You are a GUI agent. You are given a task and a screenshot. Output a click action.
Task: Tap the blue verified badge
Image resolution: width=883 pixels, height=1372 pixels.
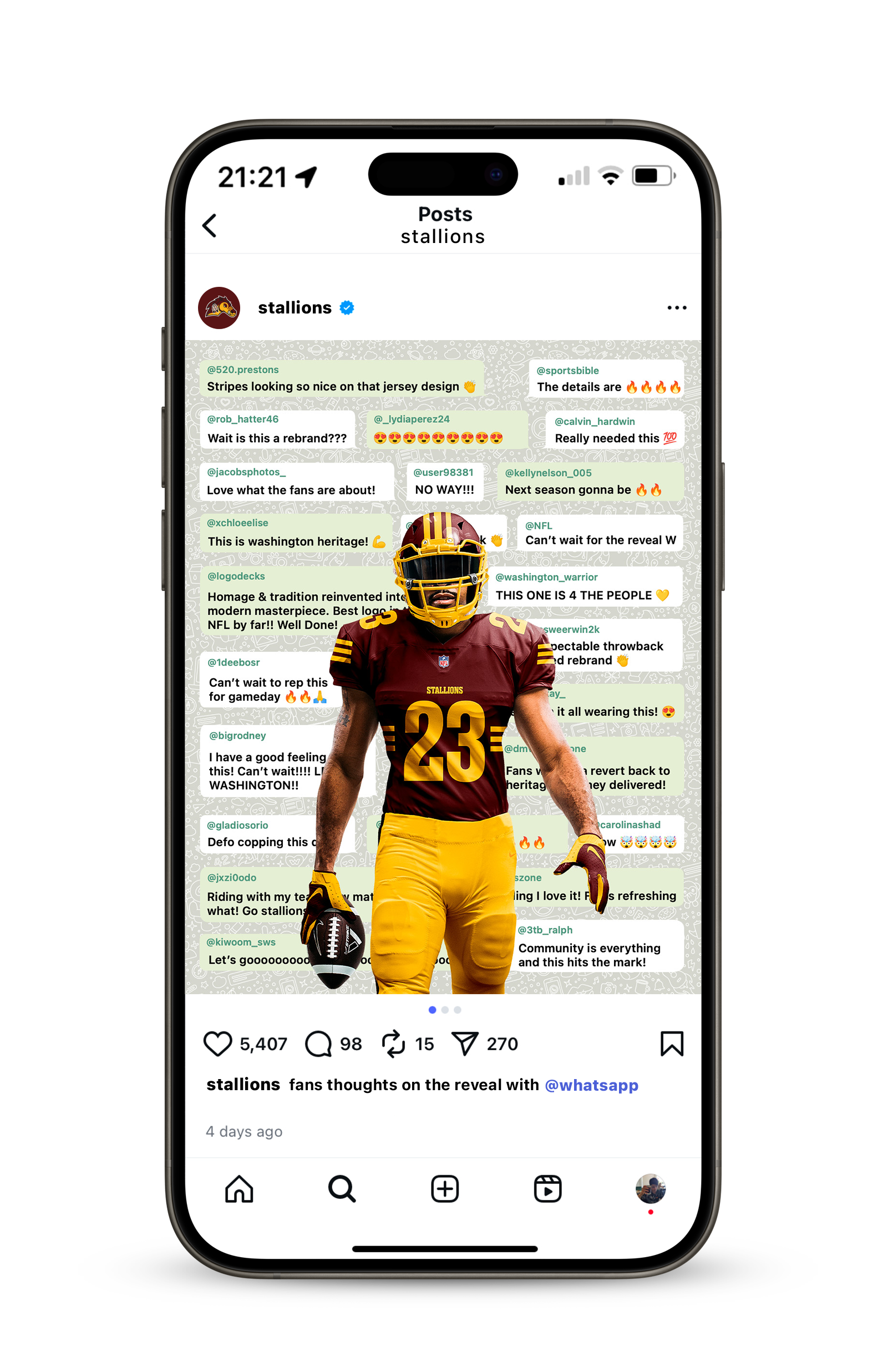tap(347, 308)
